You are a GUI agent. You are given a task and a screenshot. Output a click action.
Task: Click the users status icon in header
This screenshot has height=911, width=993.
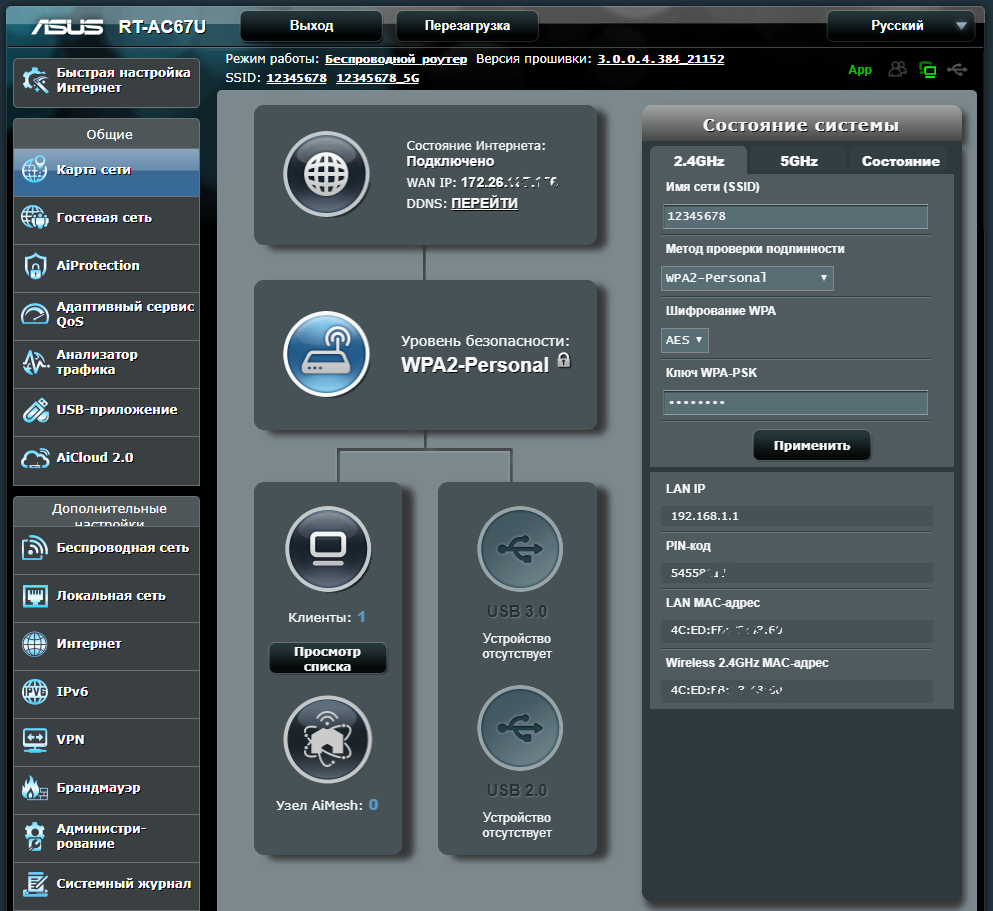coord(898,69)
